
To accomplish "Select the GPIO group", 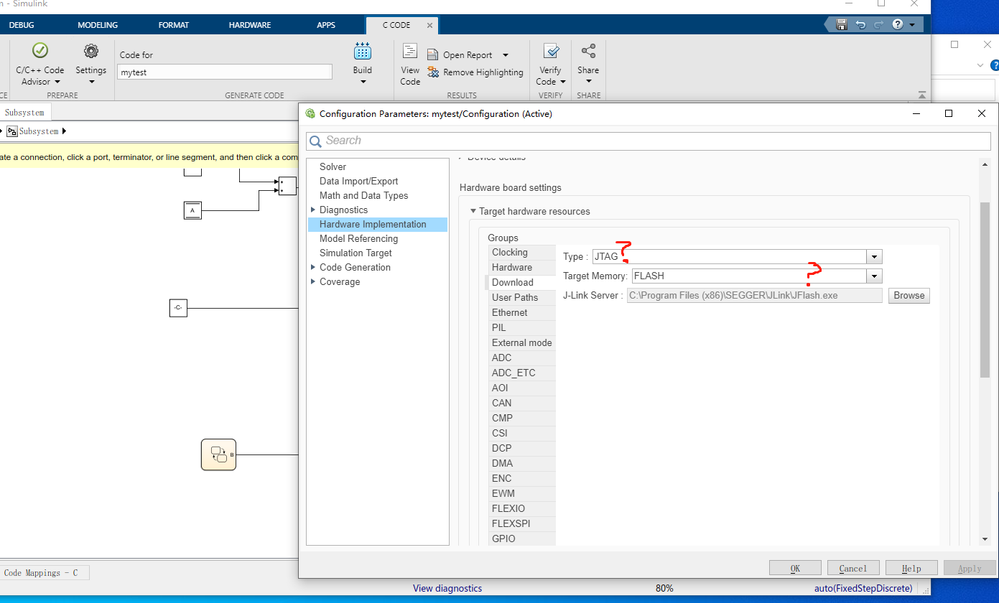I will tap(521, 539).
